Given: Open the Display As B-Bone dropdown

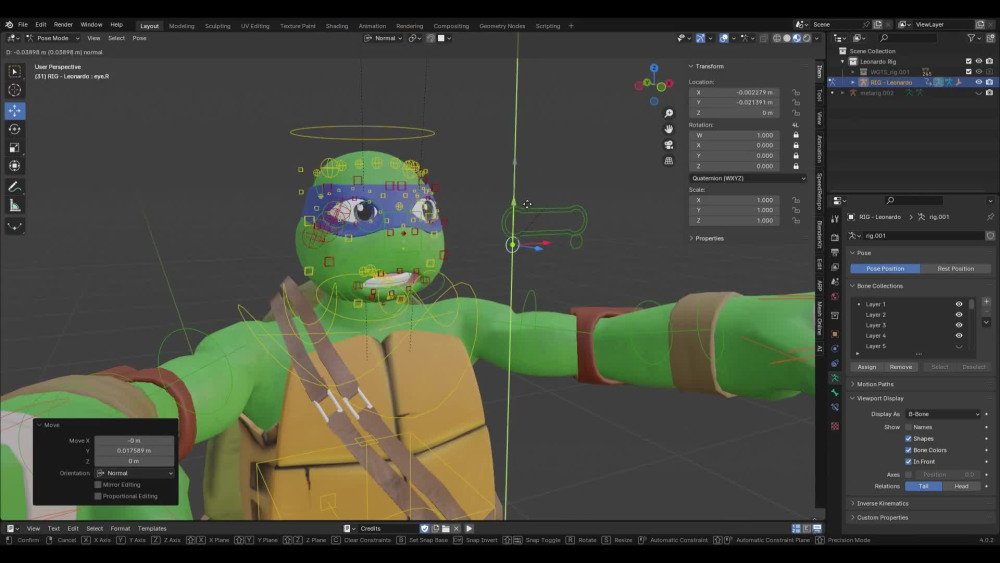Looking at the screenshot, I should tap(943, 414).
